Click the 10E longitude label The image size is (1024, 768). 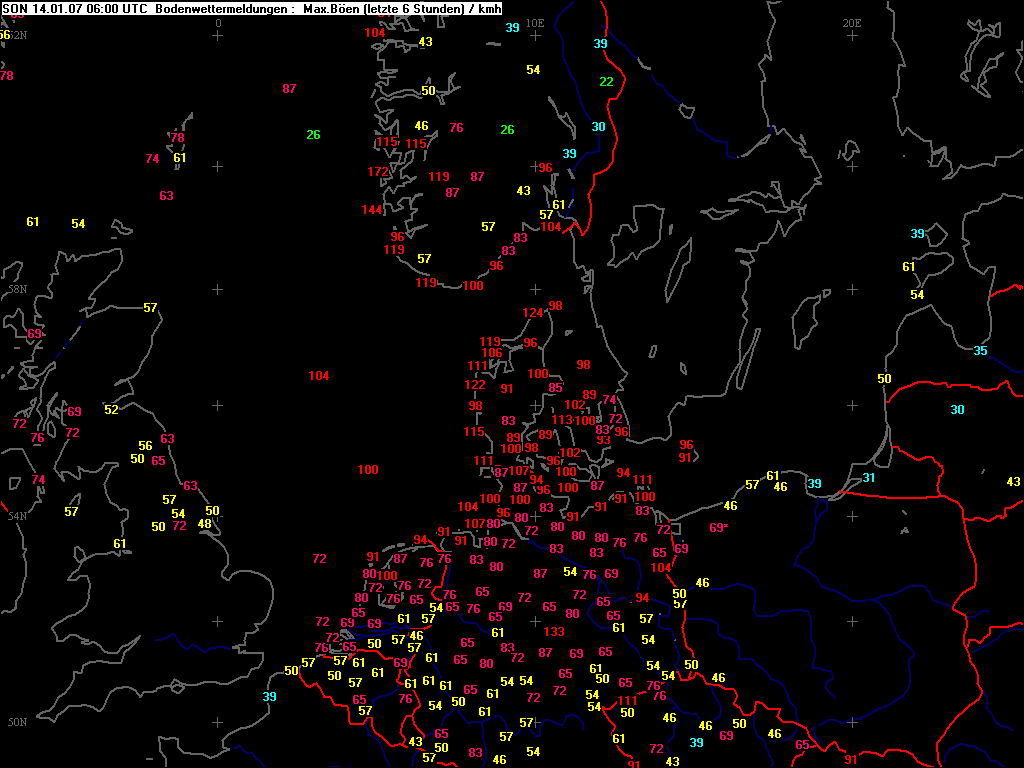pyautogui.click(x=535, y=23)
